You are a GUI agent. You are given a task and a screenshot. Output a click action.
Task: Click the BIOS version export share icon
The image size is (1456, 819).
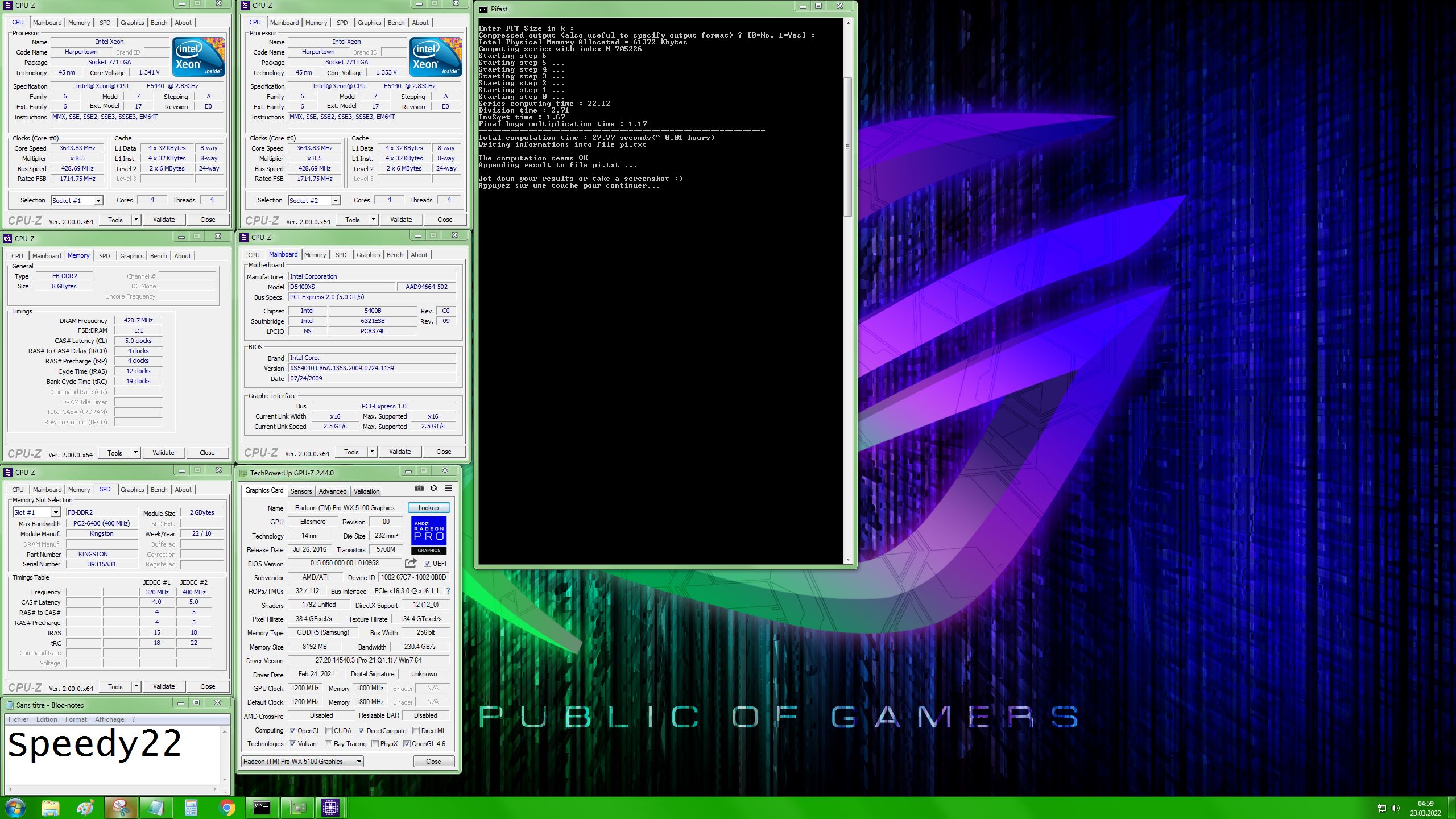[411, 563]
